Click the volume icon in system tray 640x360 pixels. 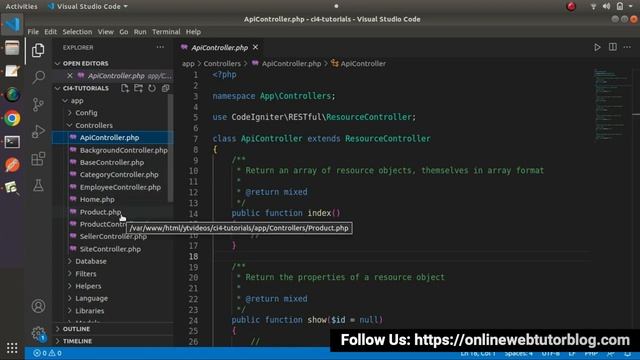point(607,6)
